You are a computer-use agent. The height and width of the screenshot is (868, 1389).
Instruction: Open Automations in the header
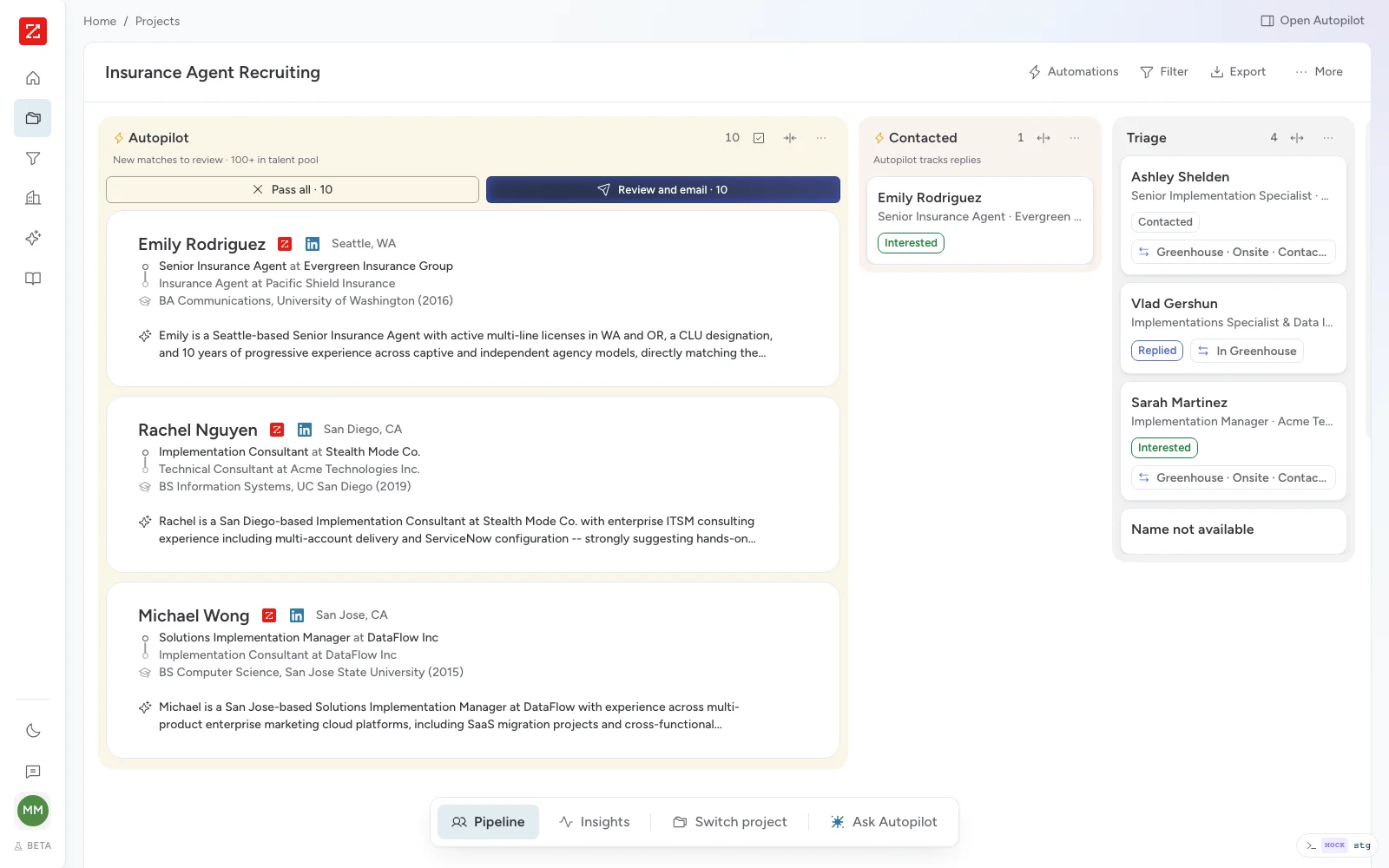(x=1074, y=72)
